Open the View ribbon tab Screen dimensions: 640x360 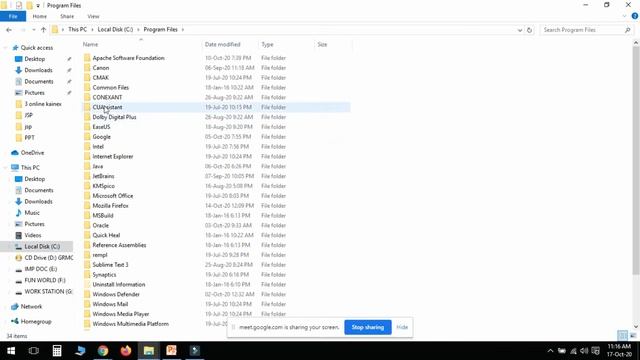click(93, 16)
